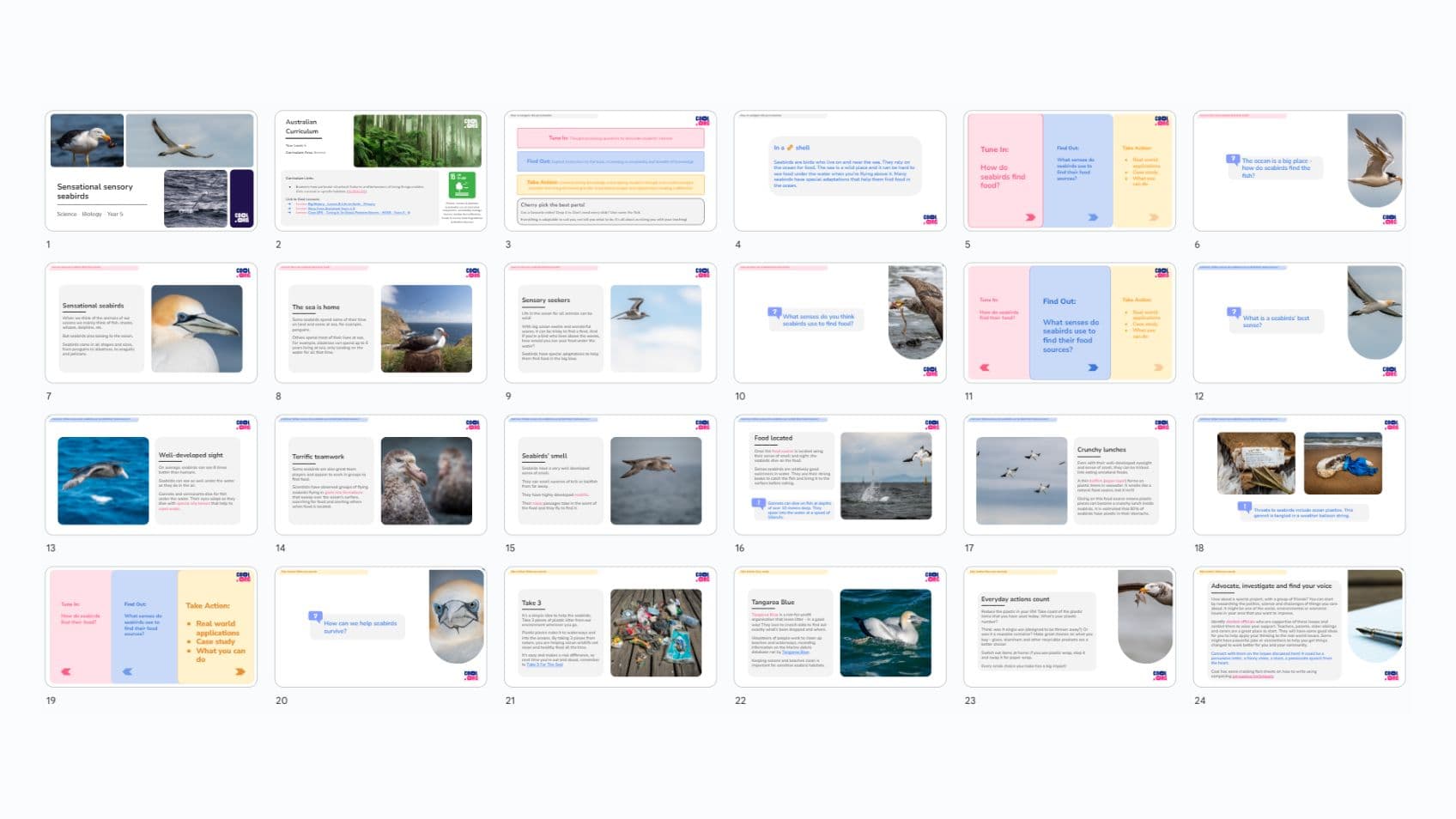Click the yellow right arrow on slide 19
Viewport: 1456px width, 819px height.
[240, 671]
